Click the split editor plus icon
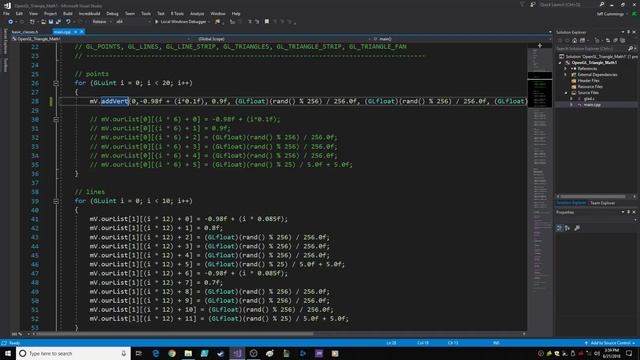The height and width of the screenshot is (360, 640). (x=540, y=46)
